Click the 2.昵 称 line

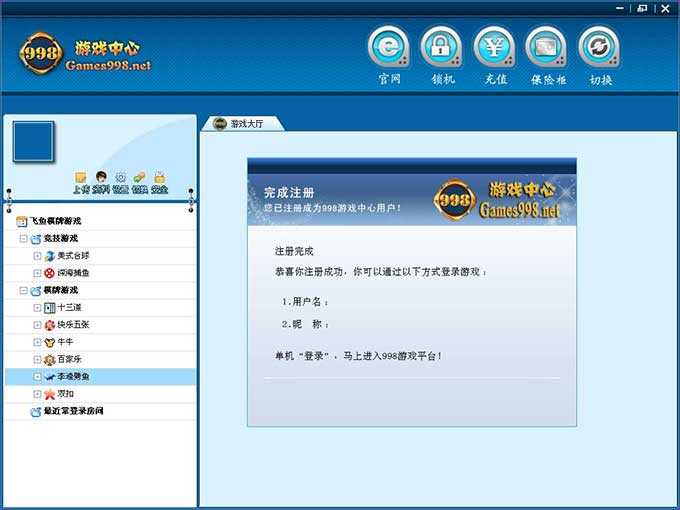click(x=305, y=324)
